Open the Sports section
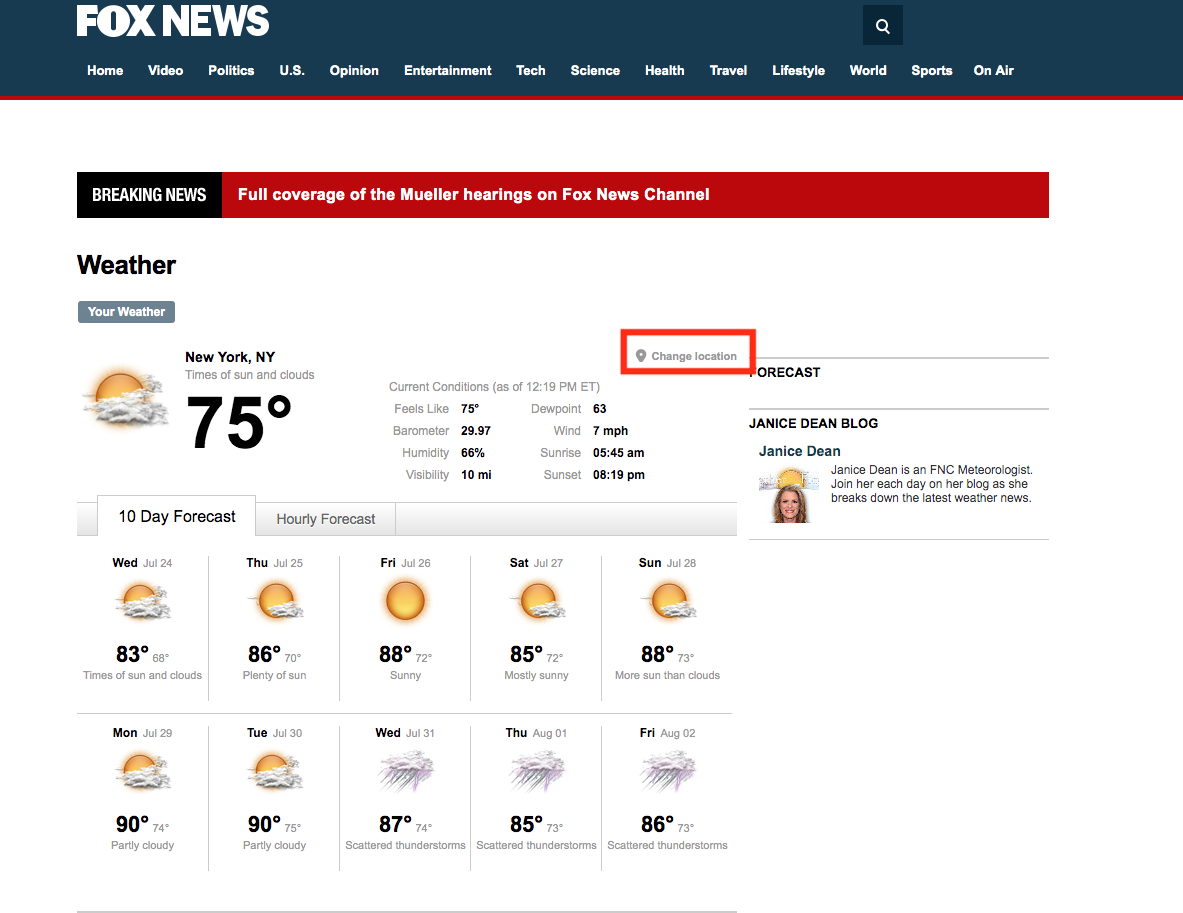The height and width of the screenshot is (913, 1183). [x=932, y=70]
